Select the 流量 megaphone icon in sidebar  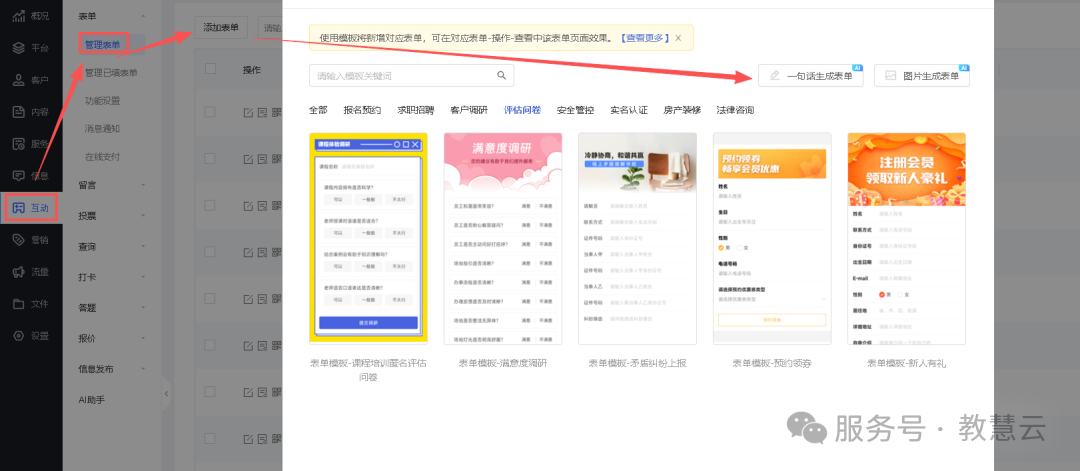(x=18, y=272)
